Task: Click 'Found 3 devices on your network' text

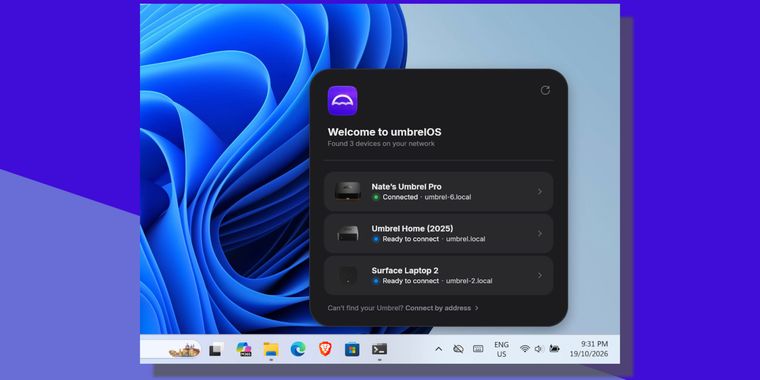Action: coord(381,143)
